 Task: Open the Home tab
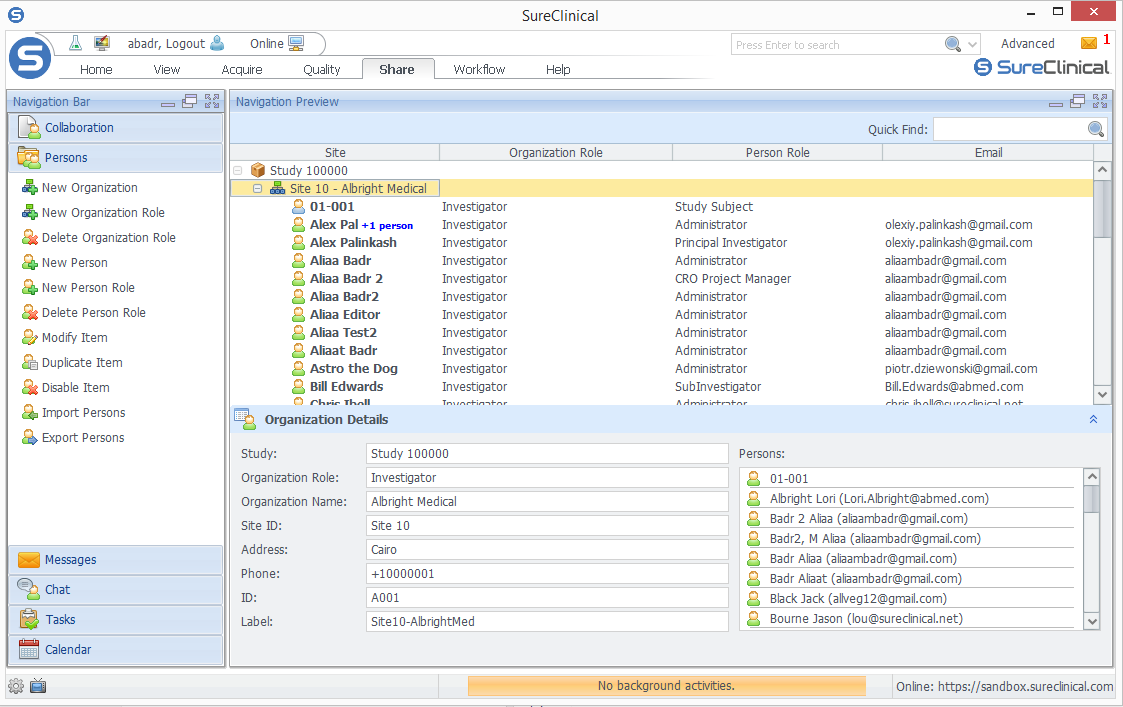tap(96, 69)
